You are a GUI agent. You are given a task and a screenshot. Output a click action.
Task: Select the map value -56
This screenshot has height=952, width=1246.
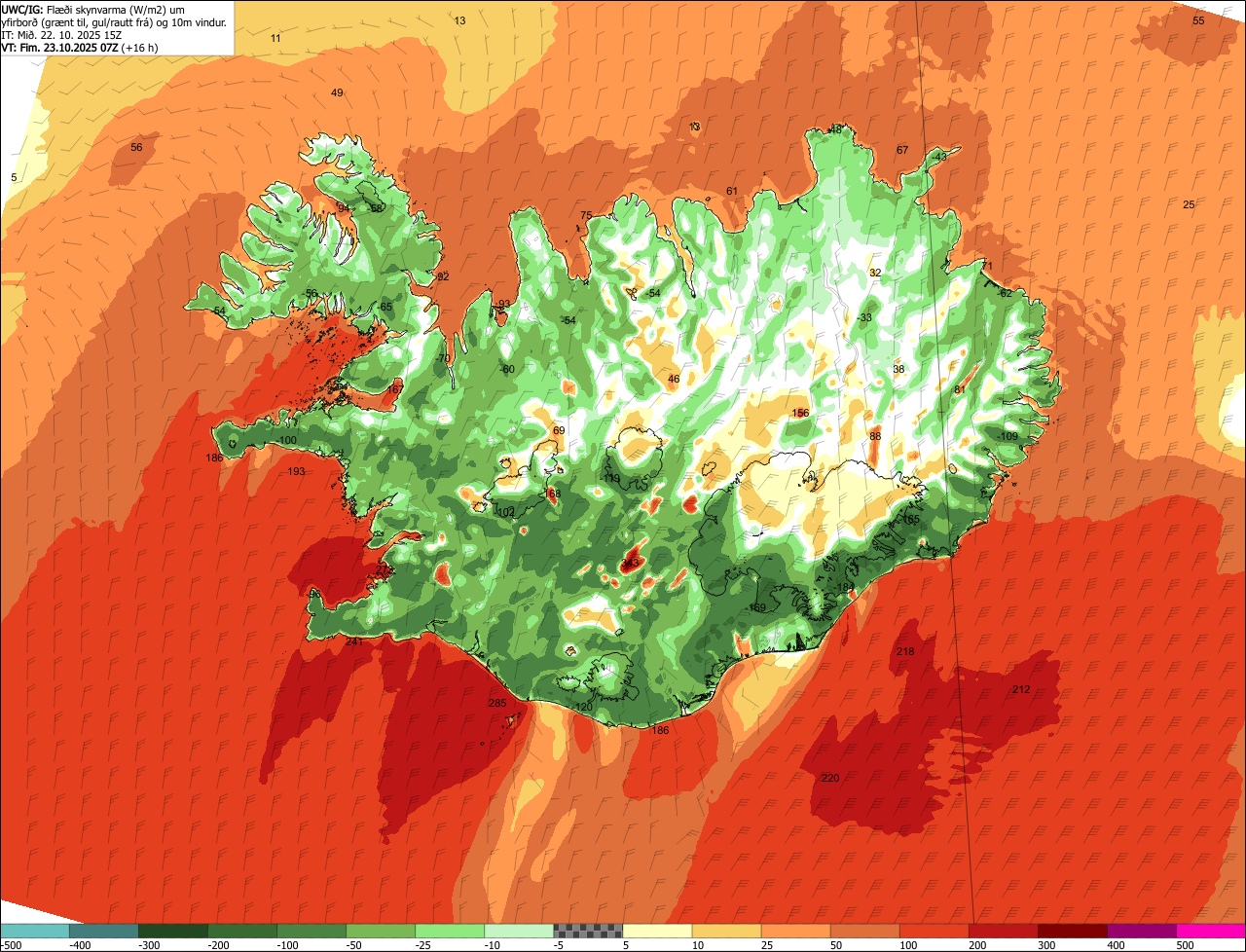pos(310,293)
